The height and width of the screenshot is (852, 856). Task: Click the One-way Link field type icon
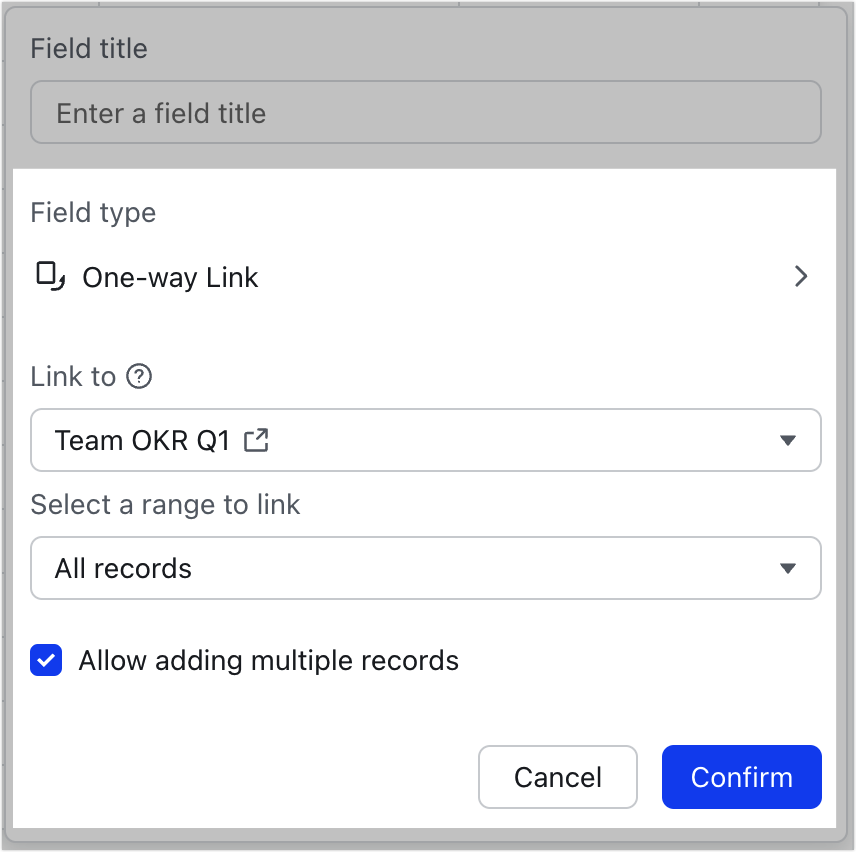pos(48,277)
